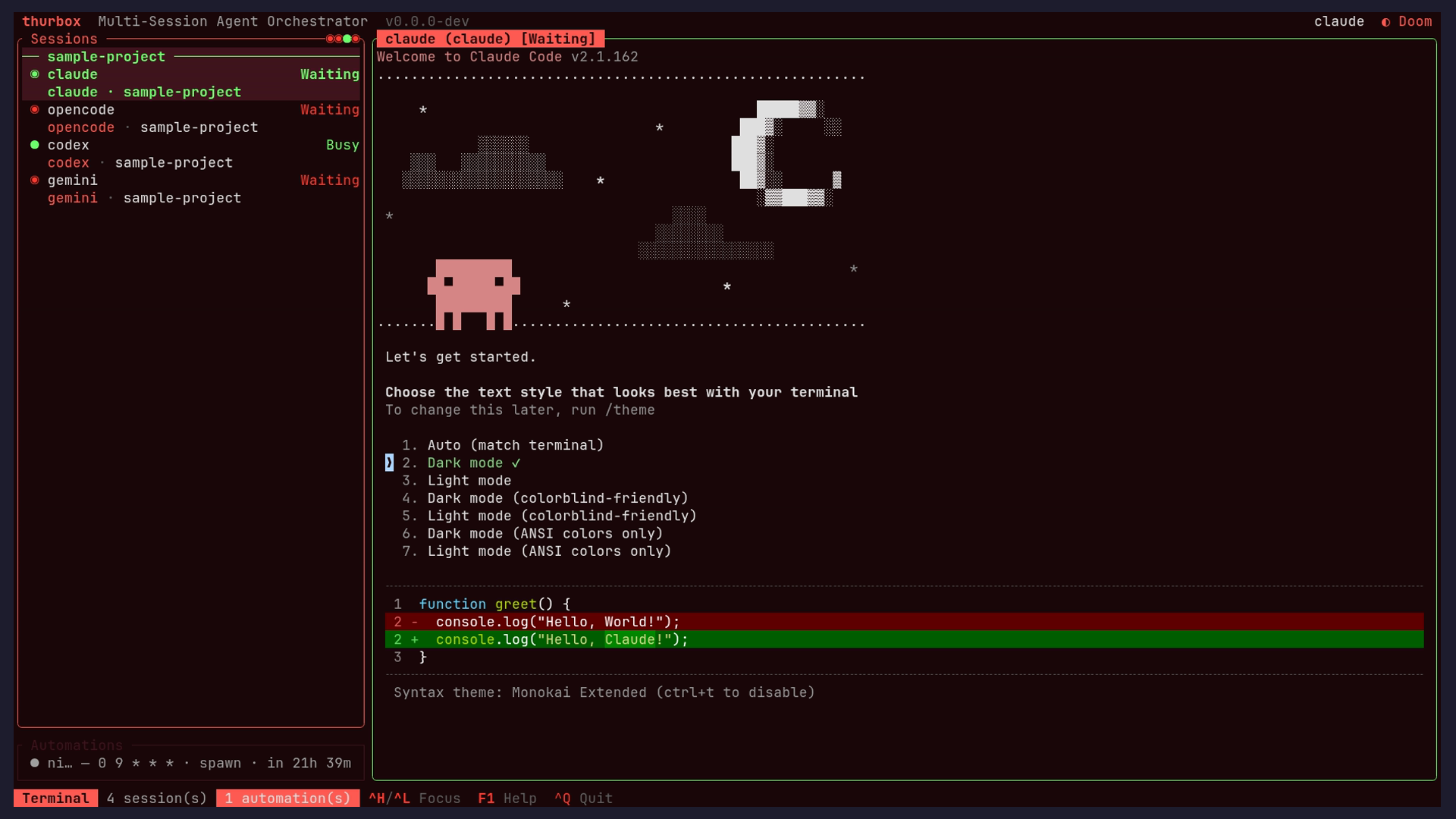1456x819 pixels.
Task: Select the claude session row
Action: tap(191, 83)
